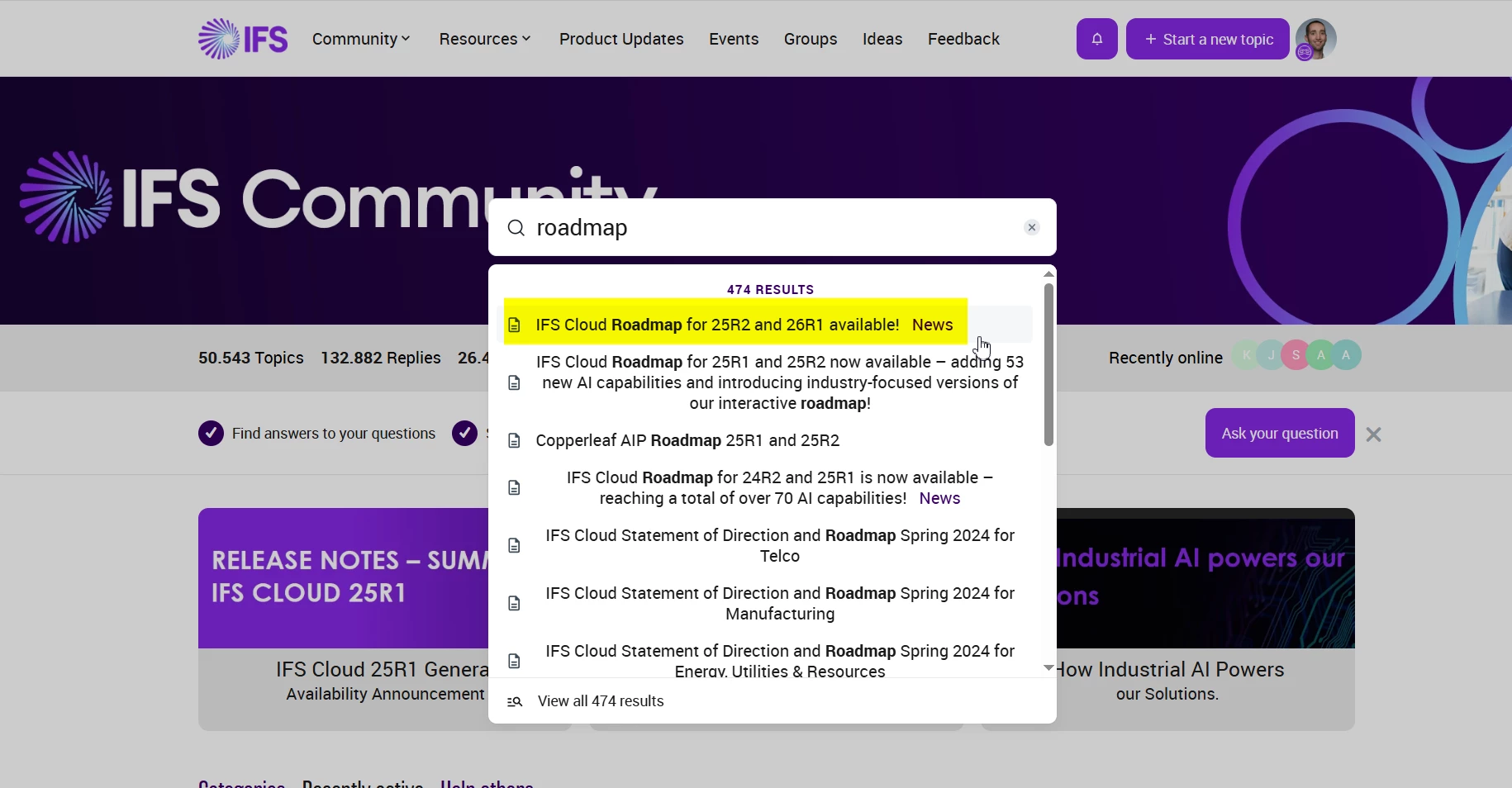Click the search results scrollbar thumb
This screenshot has width=1512, height=788.
pos(1048,365)
